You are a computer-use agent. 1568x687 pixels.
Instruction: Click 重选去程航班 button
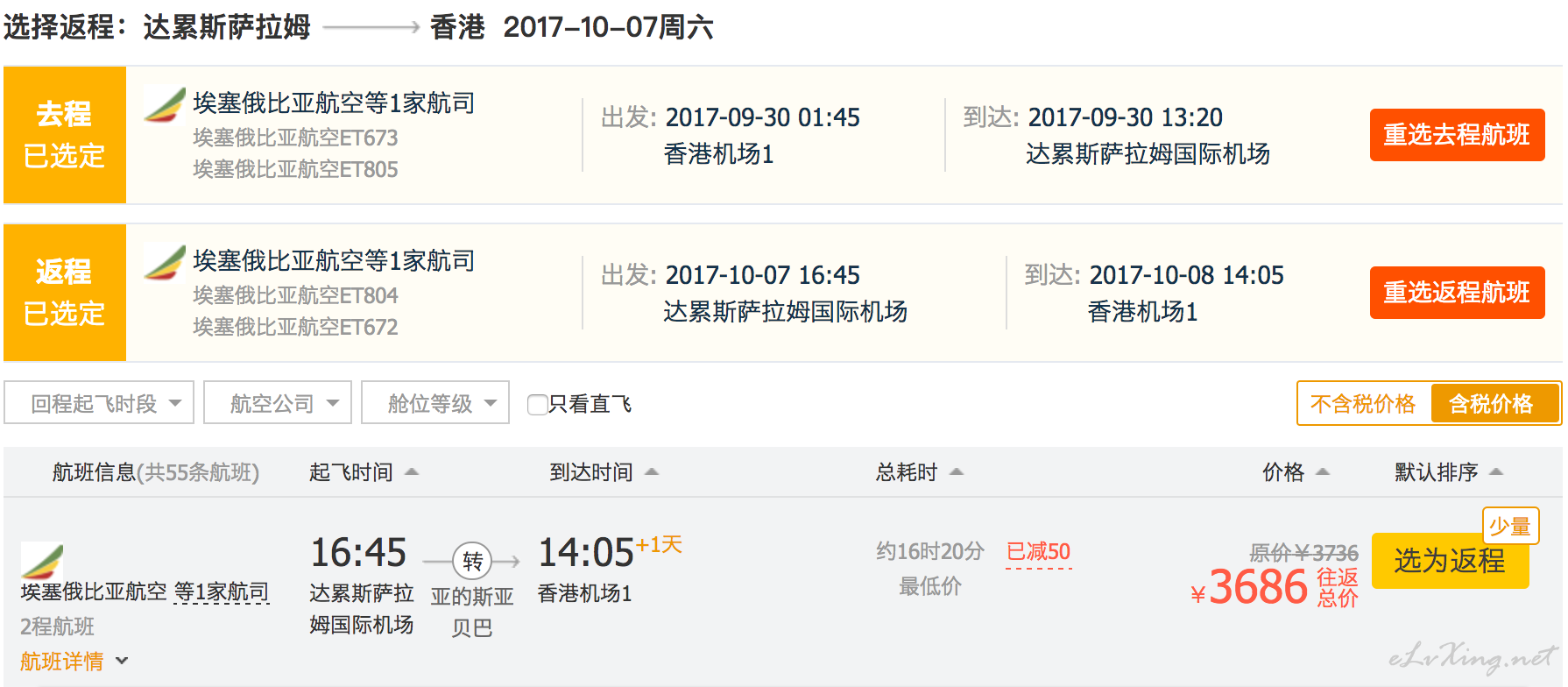coord(1457,135)
